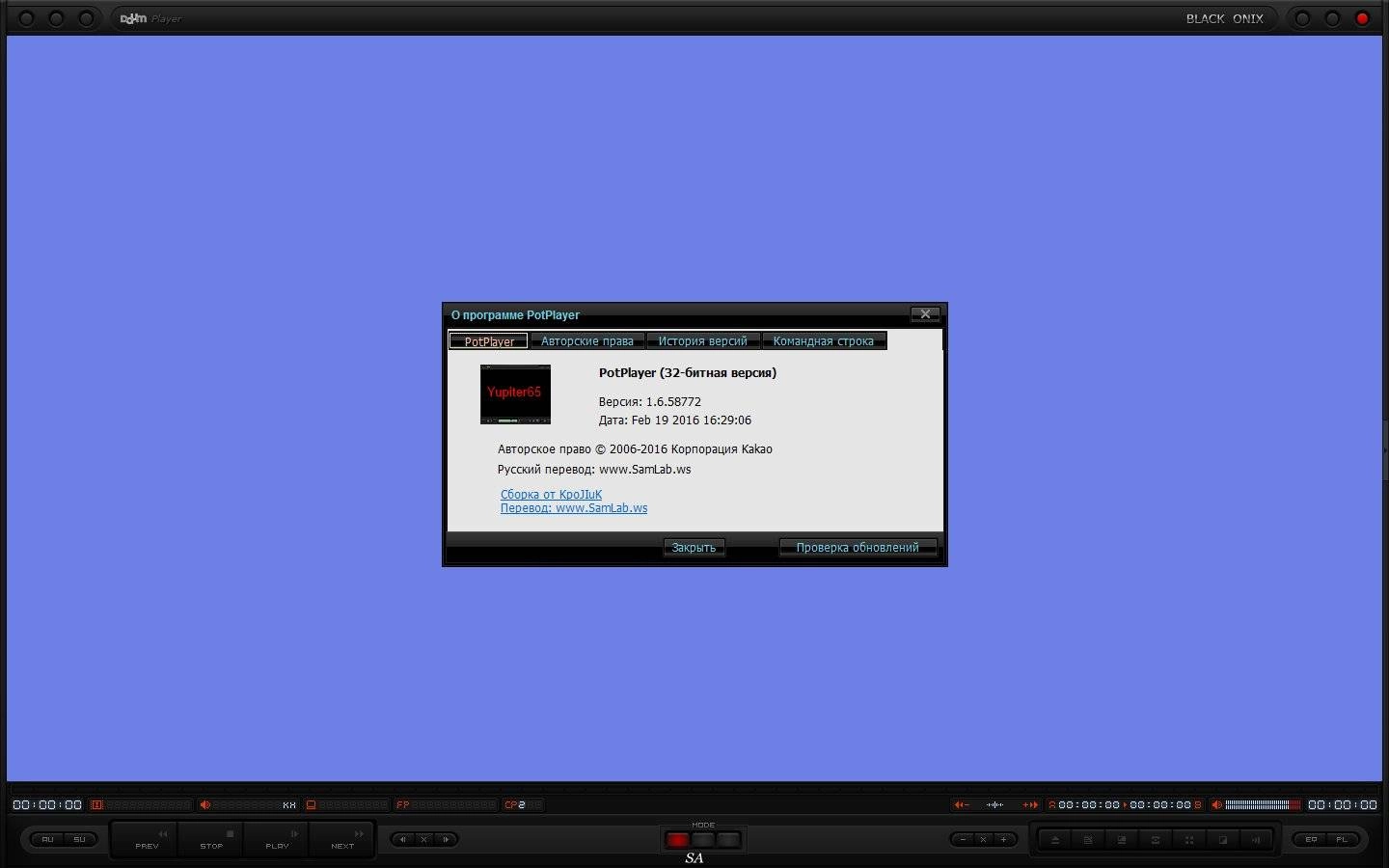The width and height of the screenshot is (1389, 868).
Task: Click the waveform icon between seek arrows
Action: click(x=995, y=804)
